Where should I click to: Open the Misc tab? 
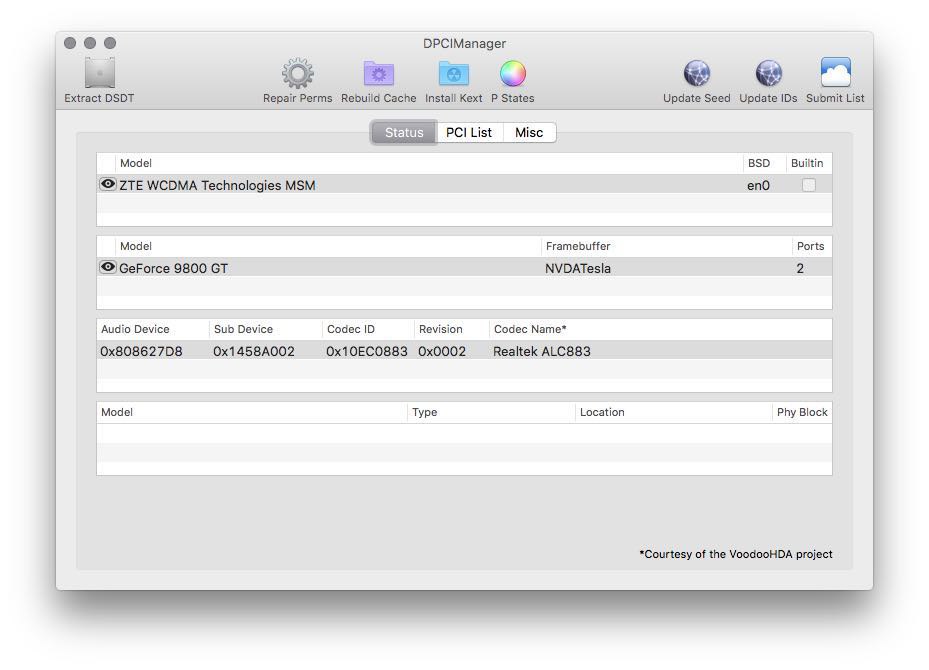pos(529,133)
